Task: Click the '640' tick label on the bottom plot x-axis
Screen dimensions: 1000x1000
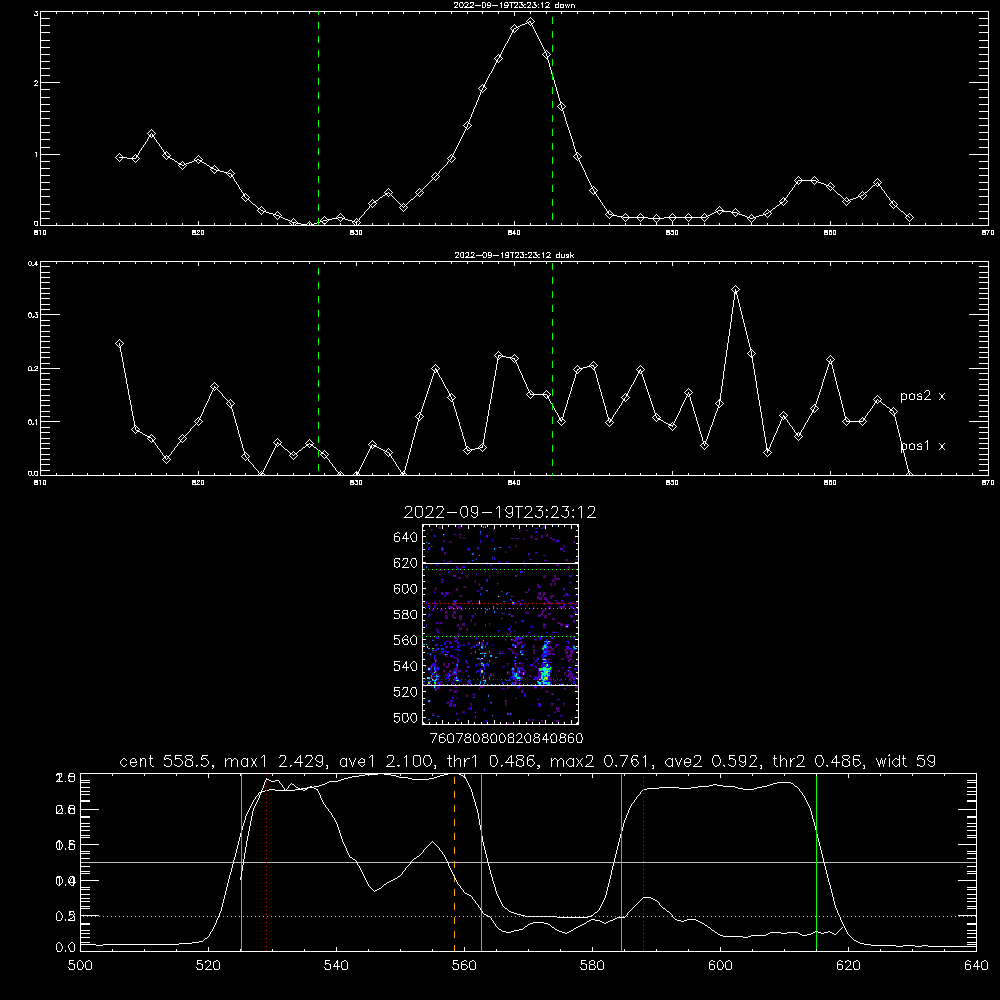Action: click(976, 965)
